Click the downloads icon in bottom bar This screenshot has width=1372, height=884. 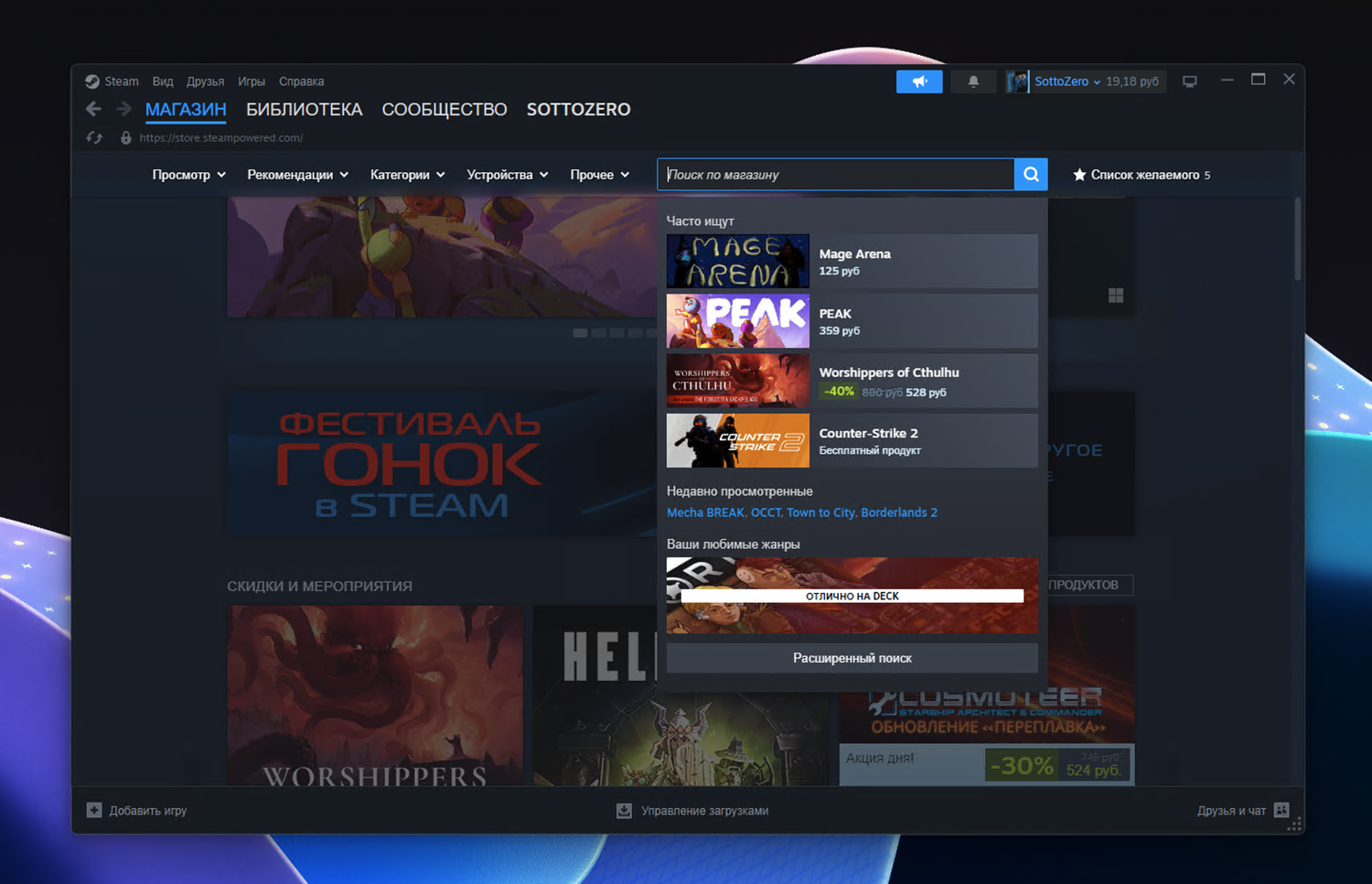[624, 811]
